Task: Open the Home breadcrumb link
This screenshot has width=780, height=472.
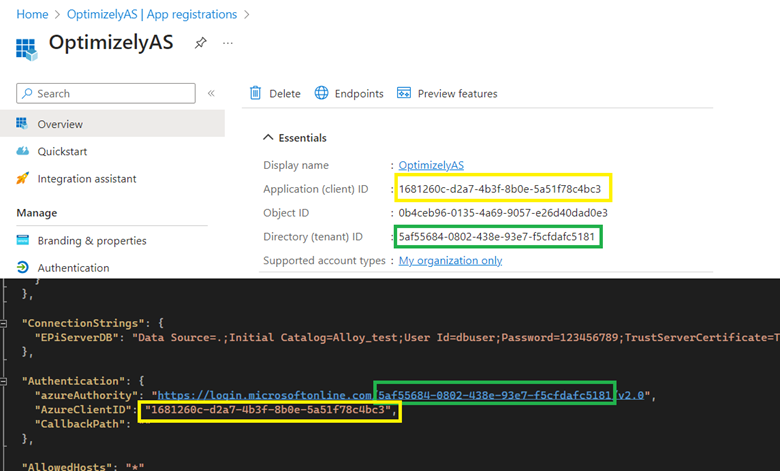Action: click(32, 14)
